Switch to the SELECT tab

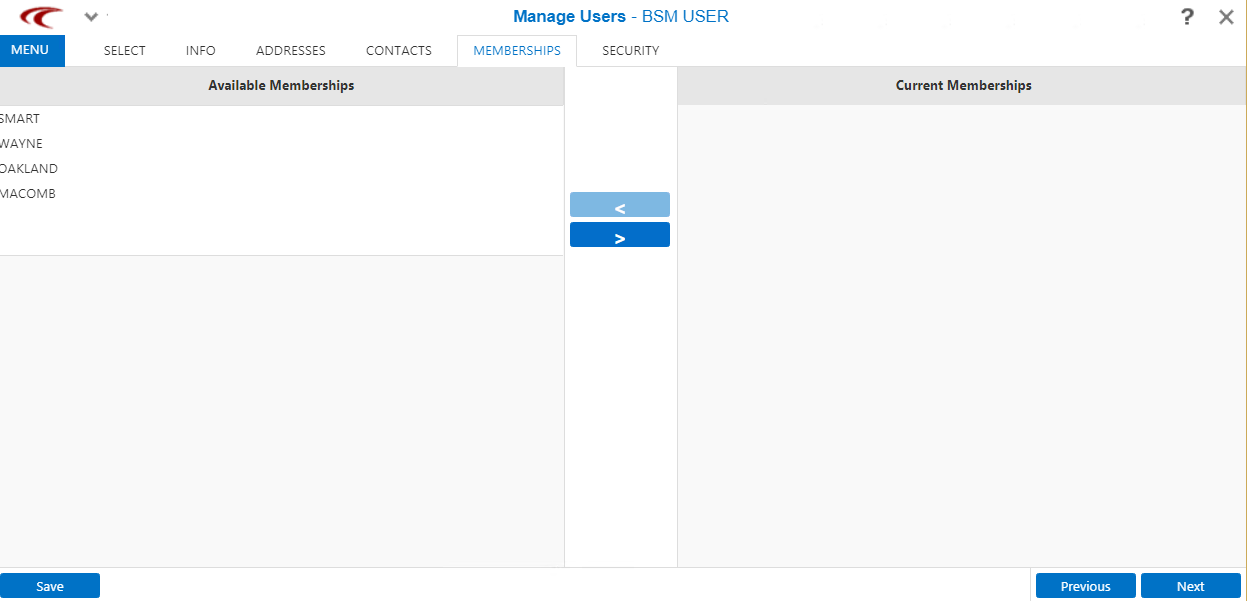(x=125, y=51)
